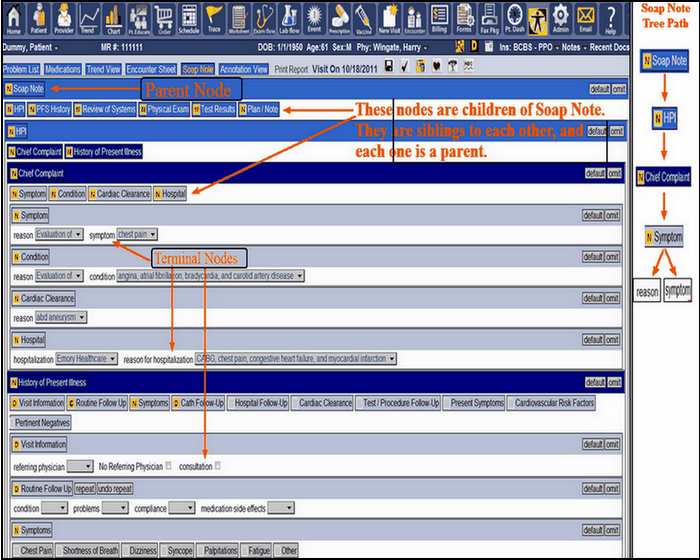
Task: Switch to the Problem List tab
Action: point(21,69)
